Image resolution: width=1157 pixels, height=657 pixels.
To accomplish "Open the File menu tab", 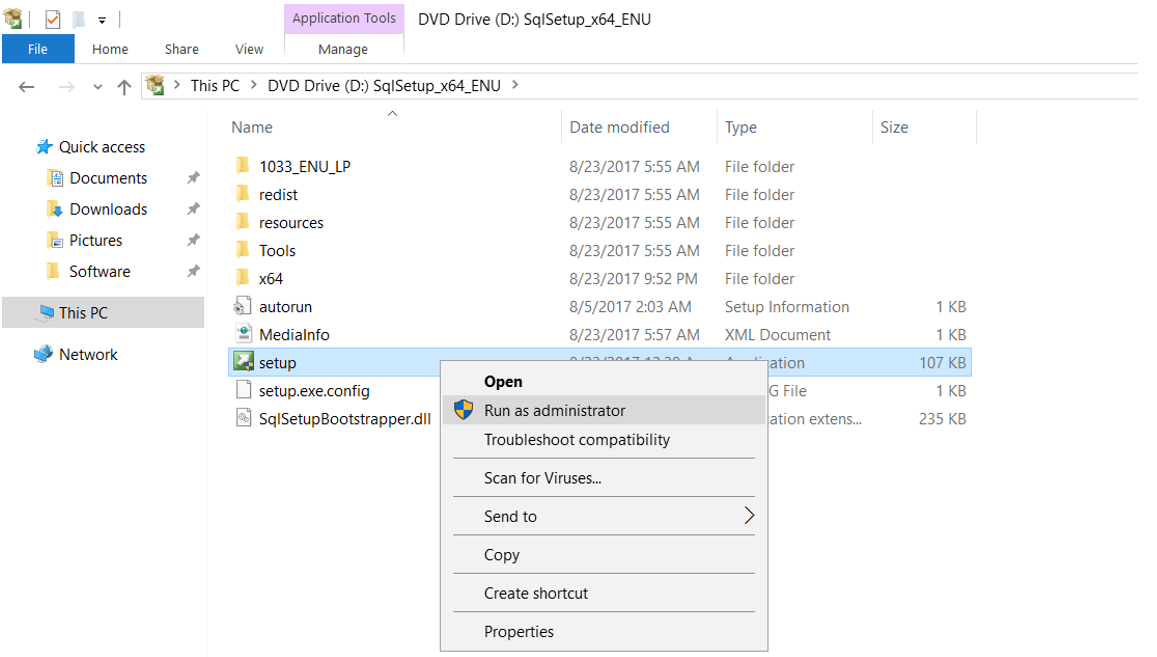I will [38, 49].
